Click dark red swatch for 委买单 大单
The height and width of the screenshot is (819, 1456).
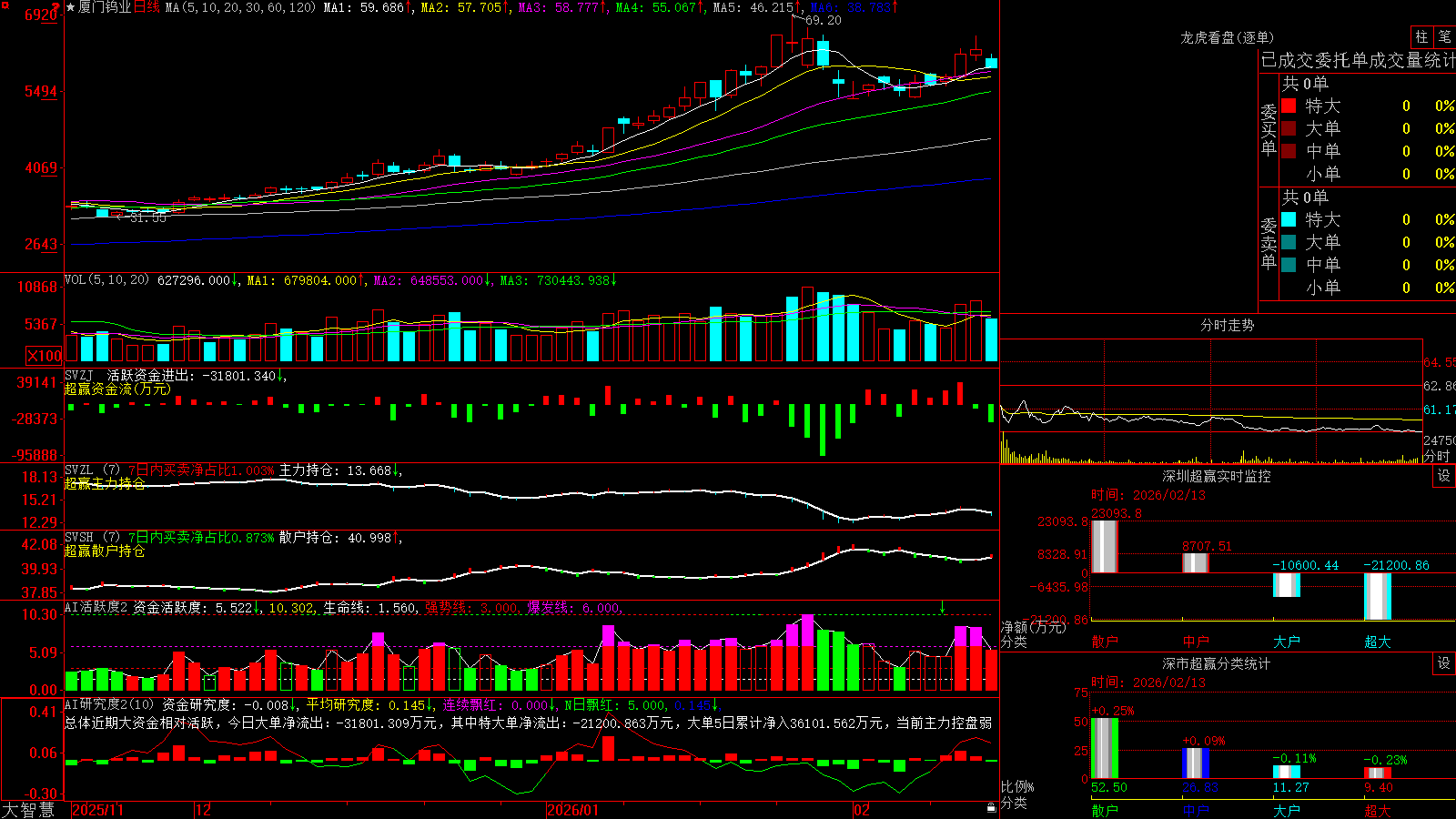point(1289,128)
